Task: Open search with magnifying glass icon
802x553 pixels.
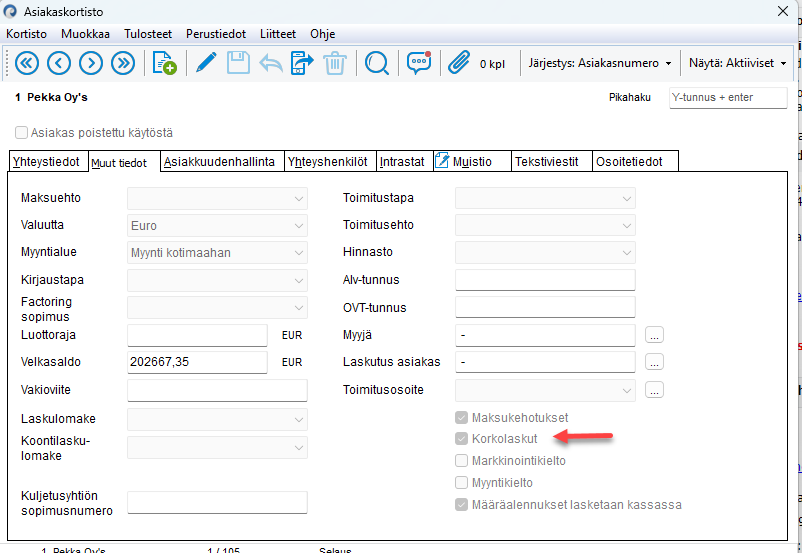Action: pos(377,63)
